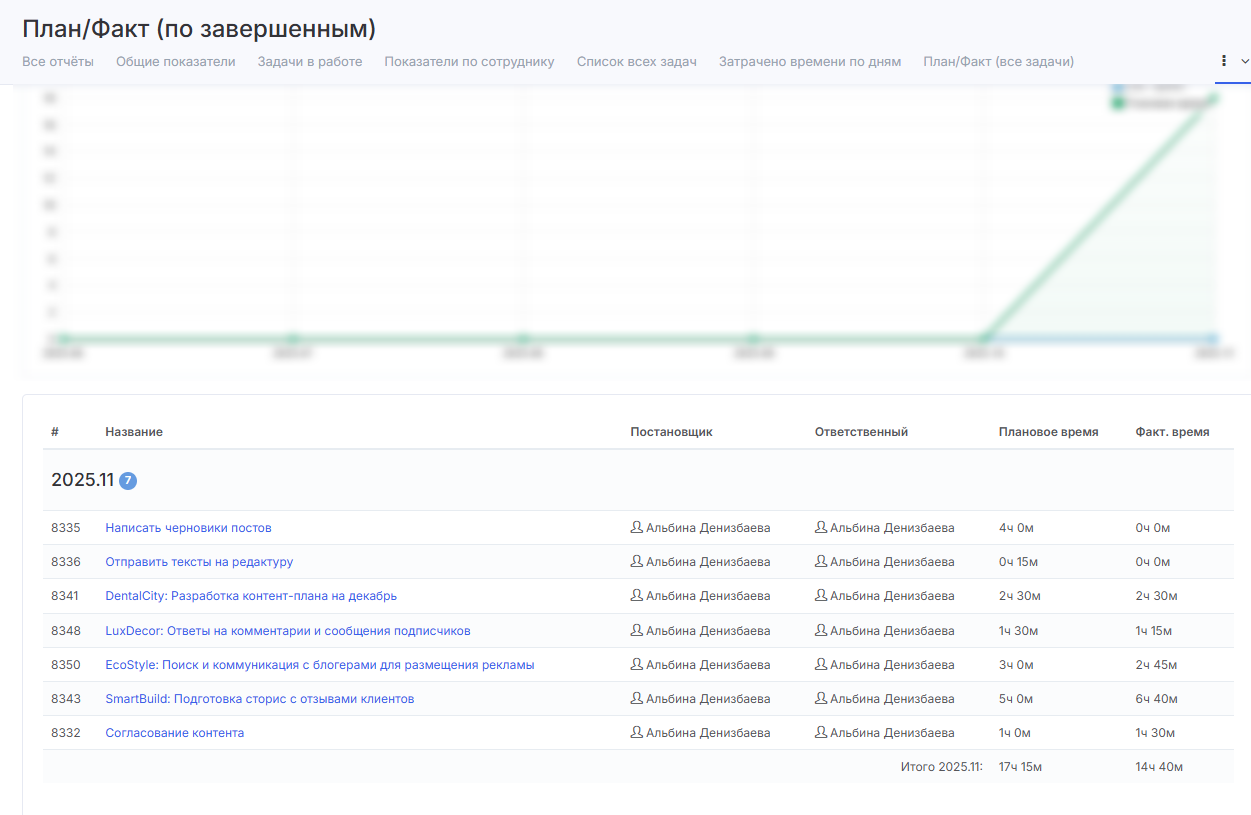The width and height of the screenshot is (1251, 815).
Task: Open the Затрачено времени по дням tab
Action: click(x=810, y=62)
